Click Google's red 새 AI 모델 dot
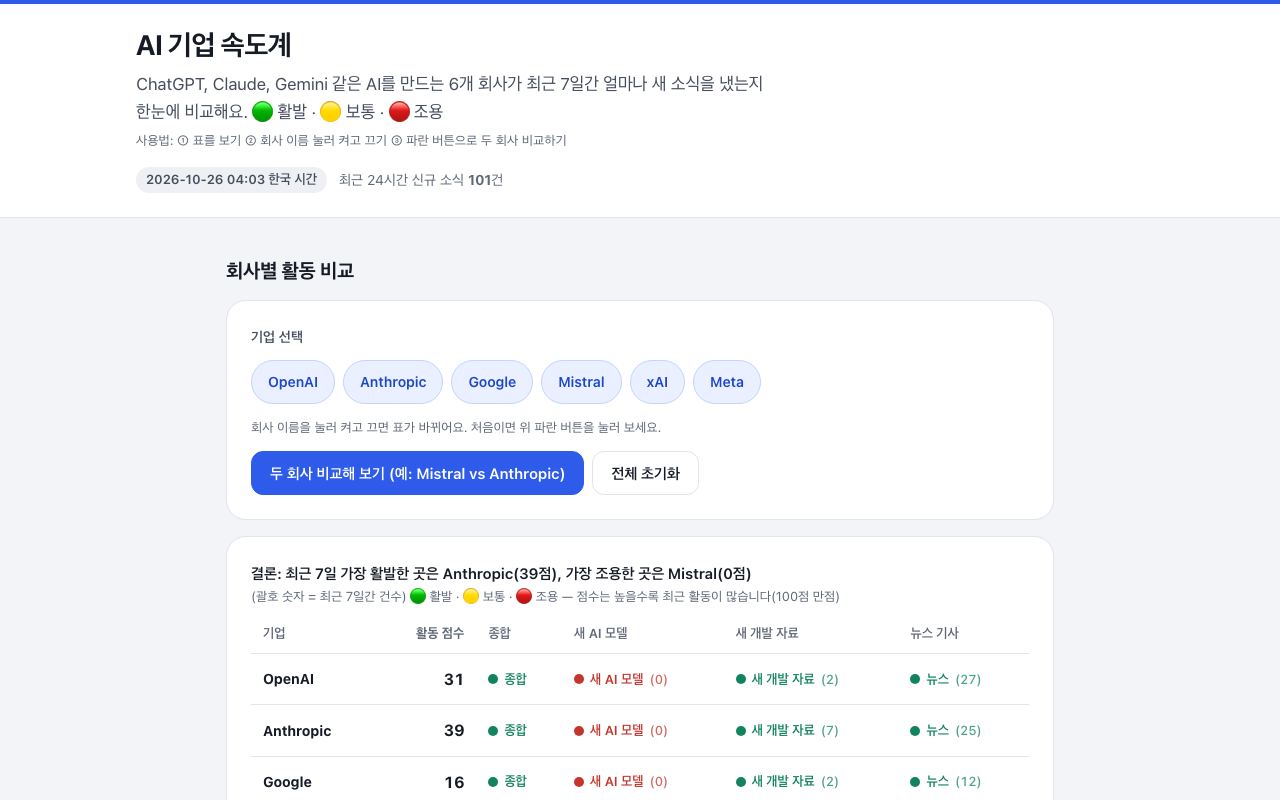 pyautogui.click(x=579, y=782)
